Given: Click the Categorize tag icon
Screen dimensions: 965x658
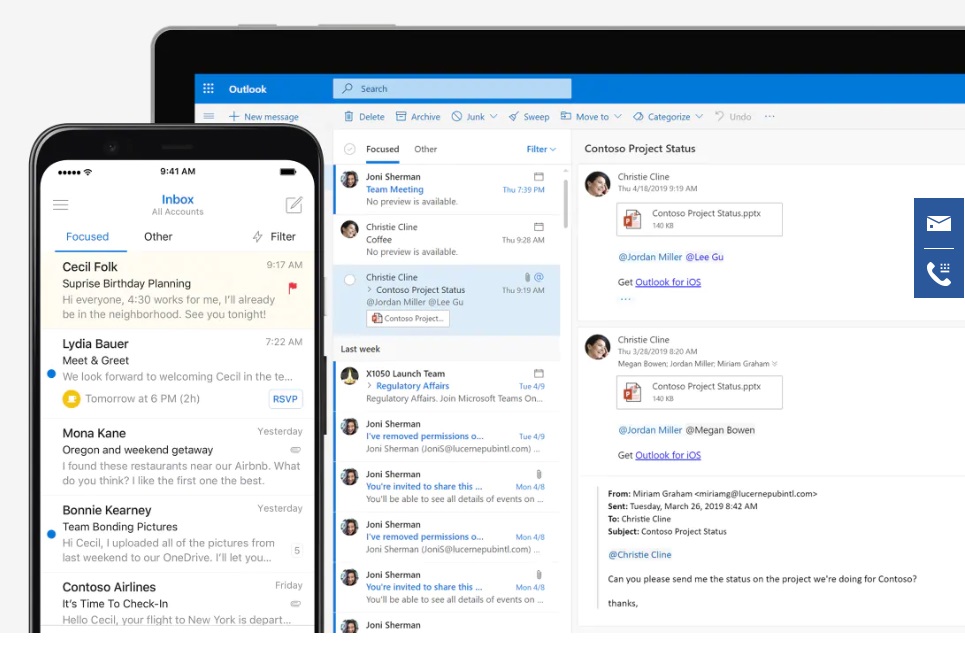Looking at the screenshot, I should 638,116.
